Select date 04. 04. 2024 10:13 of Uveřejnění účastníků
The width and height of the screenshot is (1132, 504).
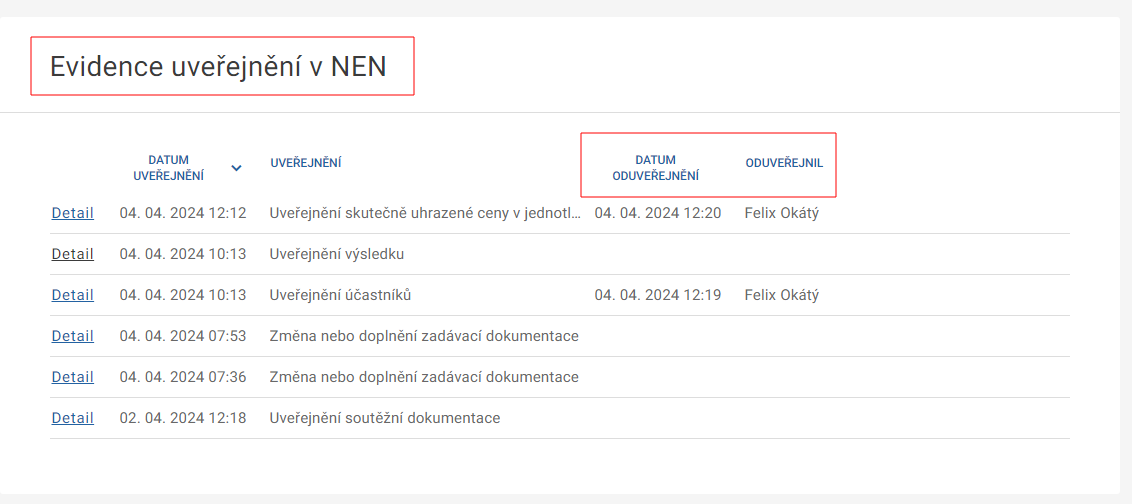point(183,295)
